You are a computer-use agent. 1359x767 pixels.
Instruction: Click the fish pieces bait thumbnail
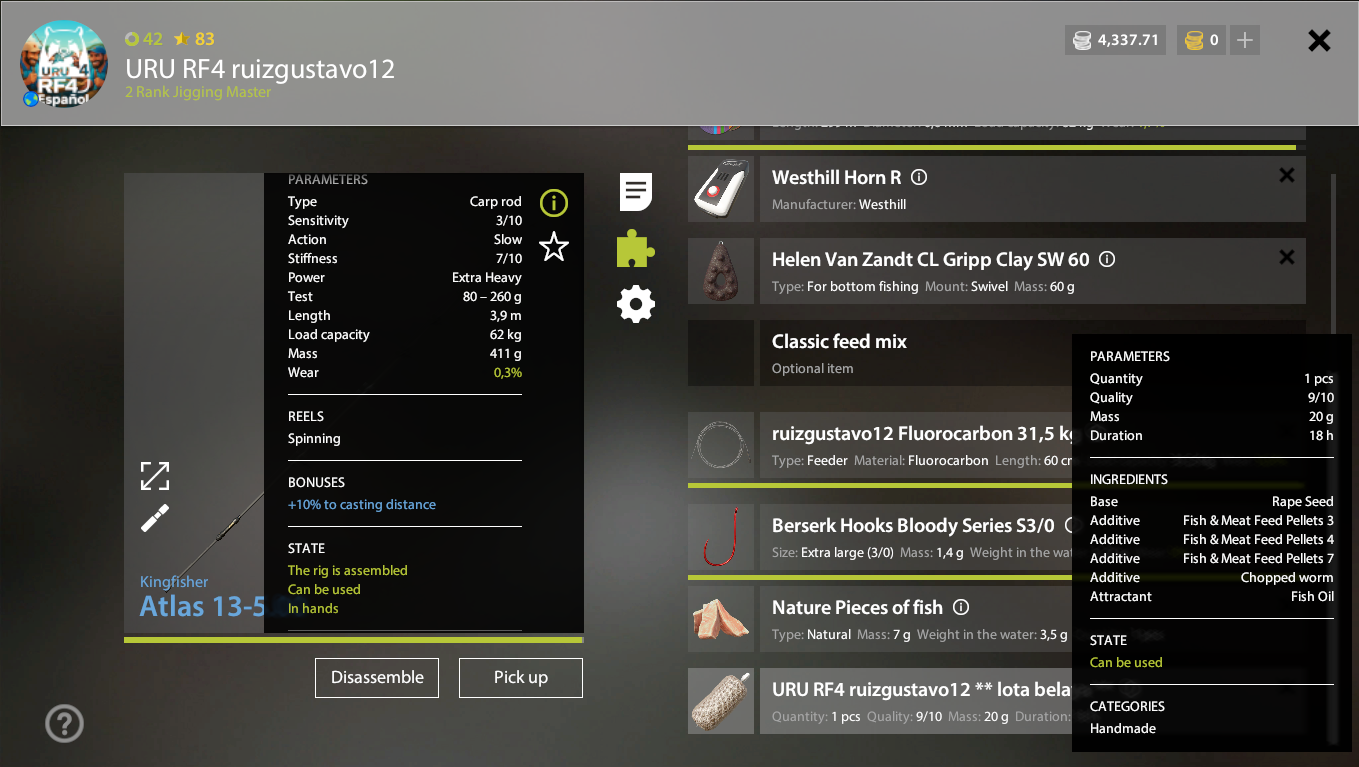pyautogui.click(x=721, y=619)
